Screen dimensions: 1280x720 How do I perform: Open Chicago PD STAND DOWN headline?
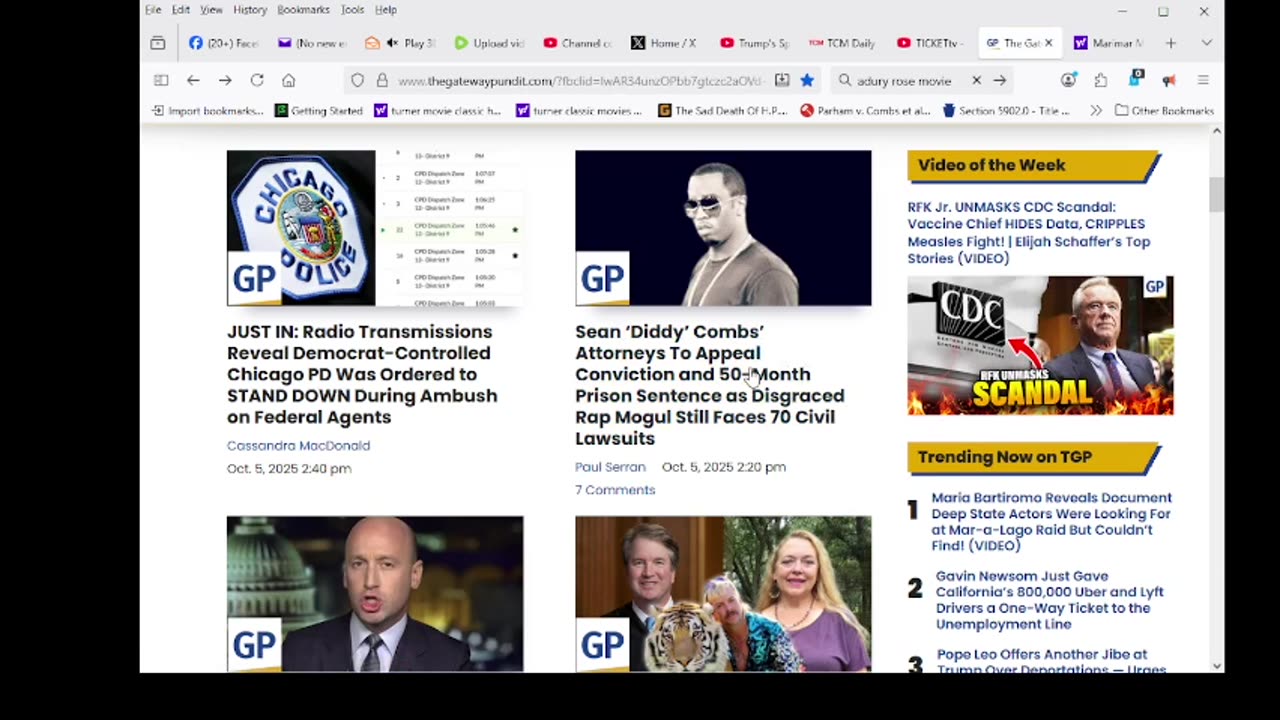click(x=362, y=374)
